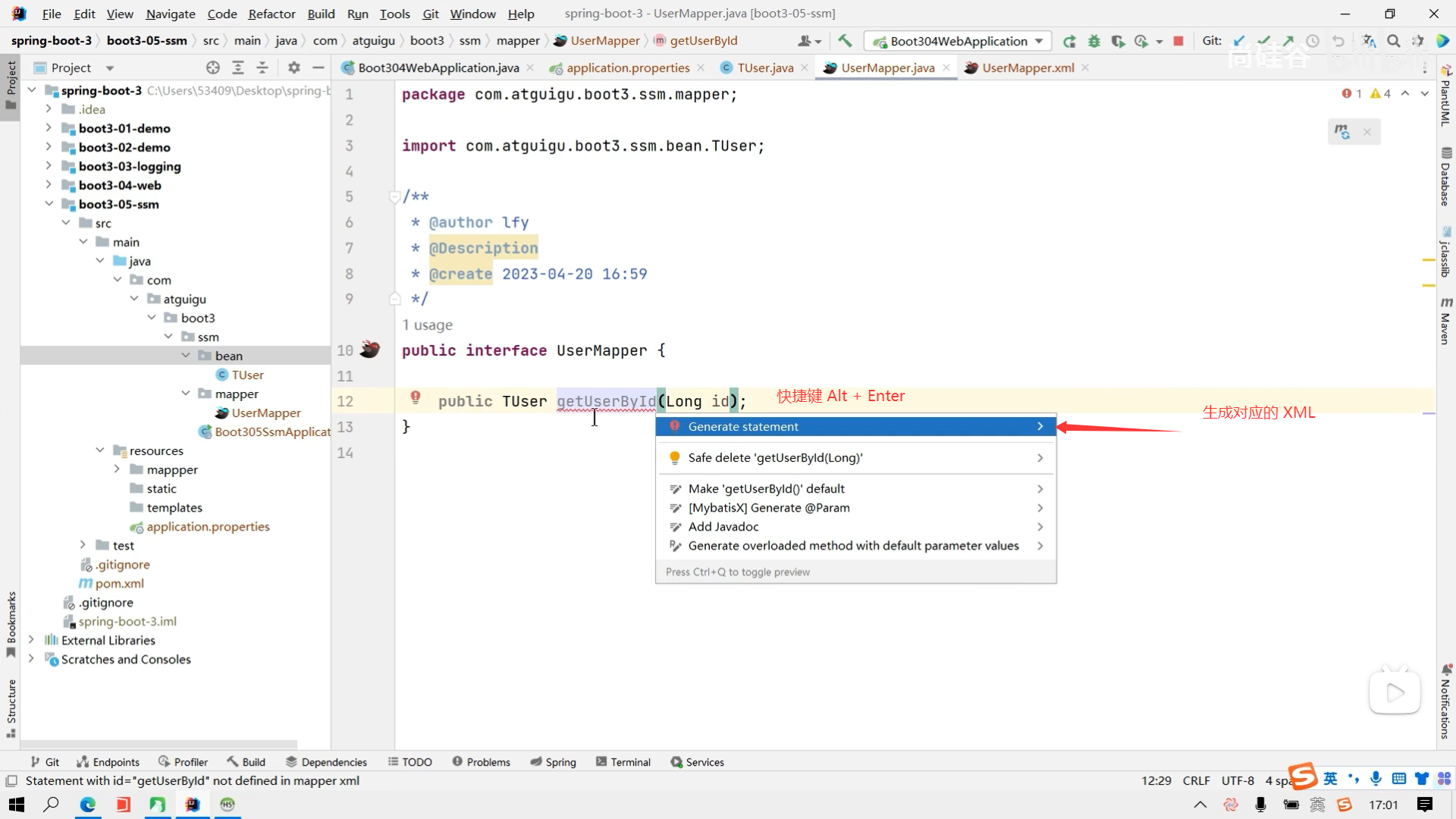Click the CRLF line separator status widget
Screen dimensions: 1456x819
coord(1196,780)
